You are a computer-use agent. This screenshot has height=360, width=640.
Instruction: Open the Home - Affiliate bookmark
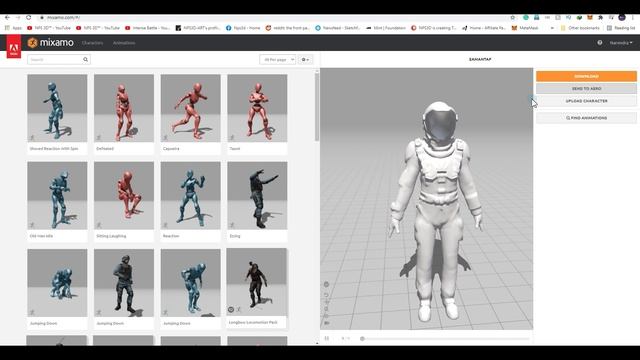coord(484,28)
